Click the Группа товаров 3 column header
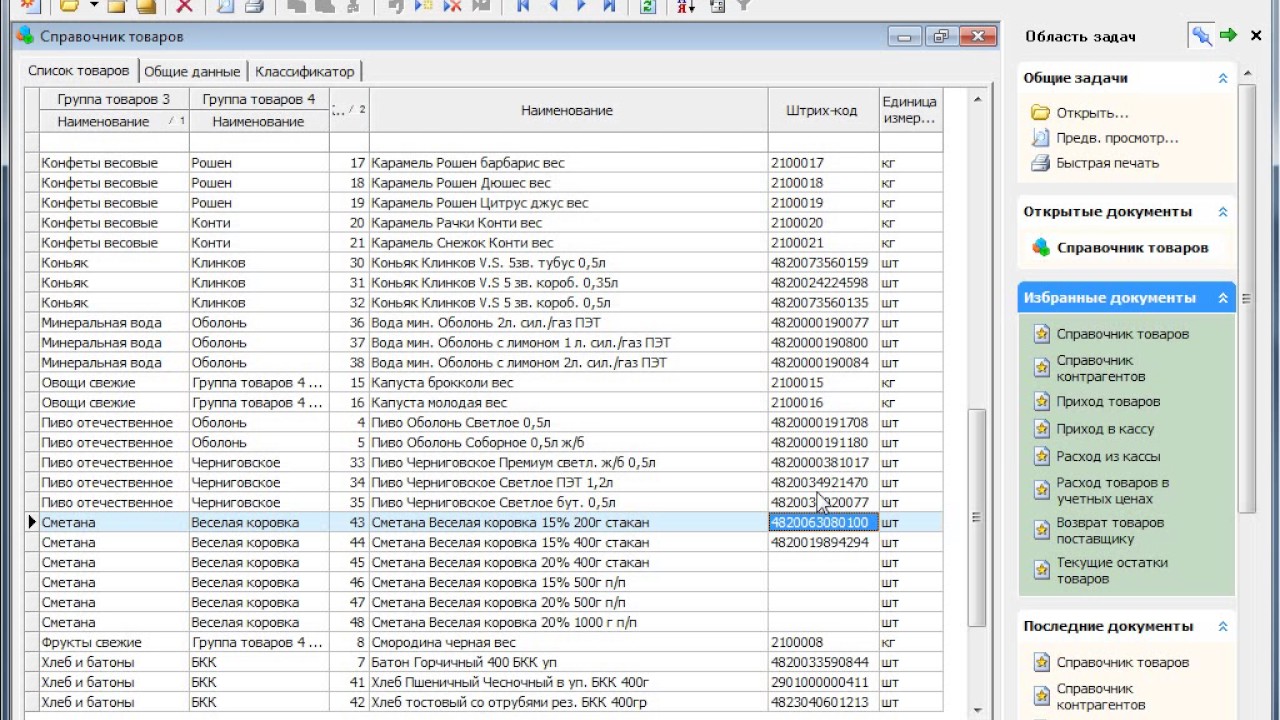The width and height of the screenshot is (1280, 720). [x=114, y=99]
